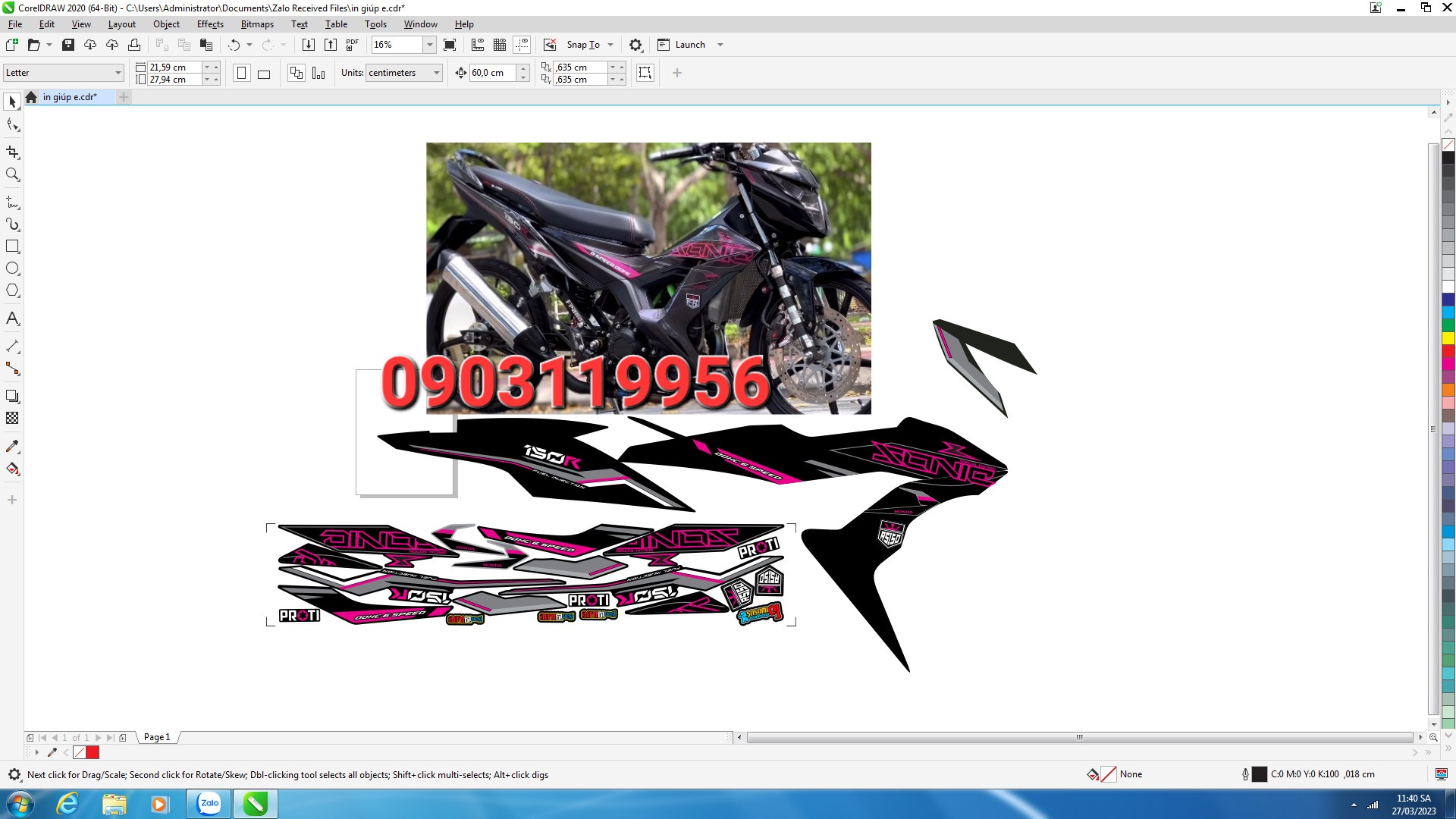The height and width of the screenshot is (819, 1456).
Task: Expand the Launch dropdown arrow
Action: tap(720, 45)
